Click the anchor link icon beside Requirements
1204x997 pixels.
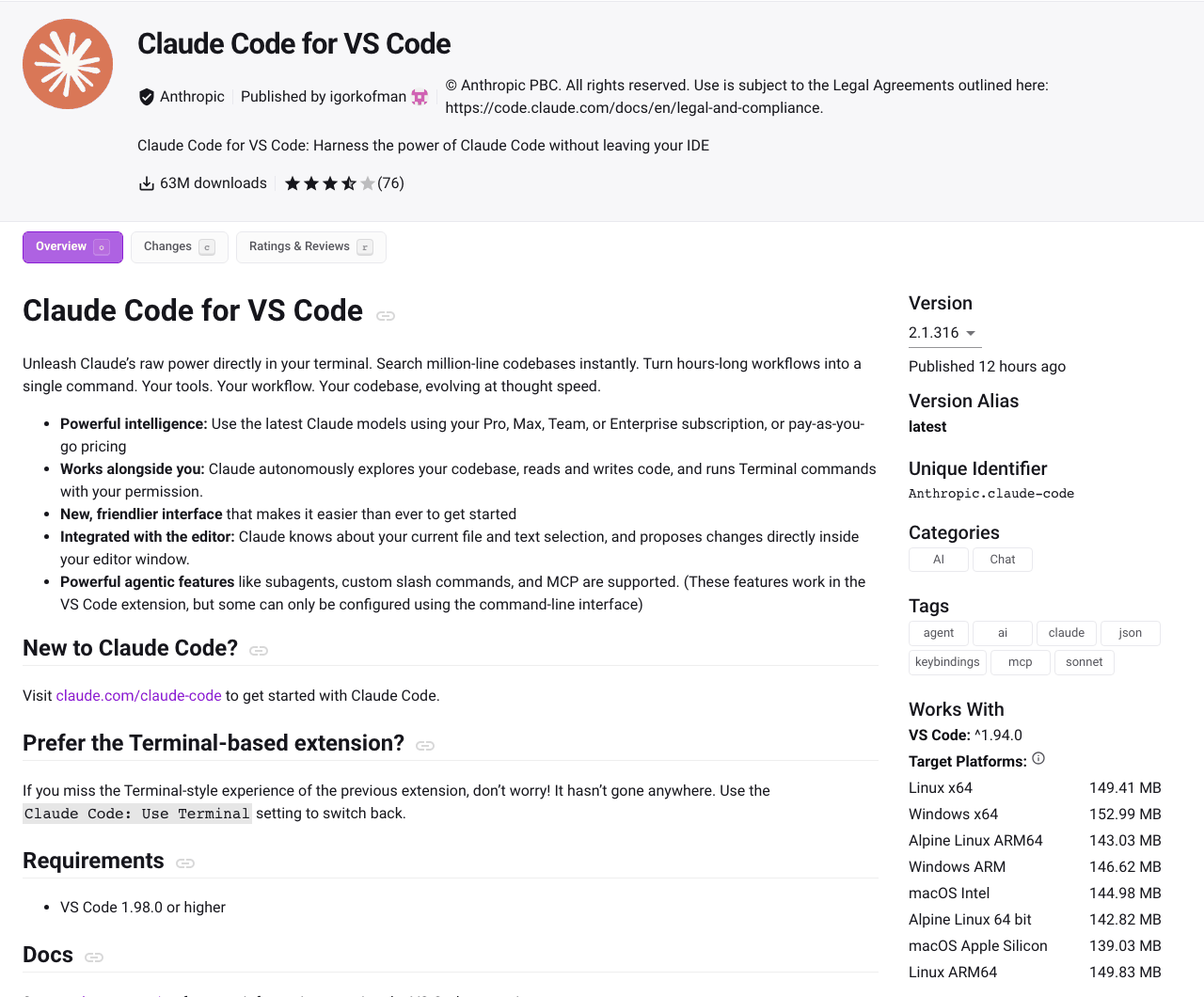(x=185, y=863)
